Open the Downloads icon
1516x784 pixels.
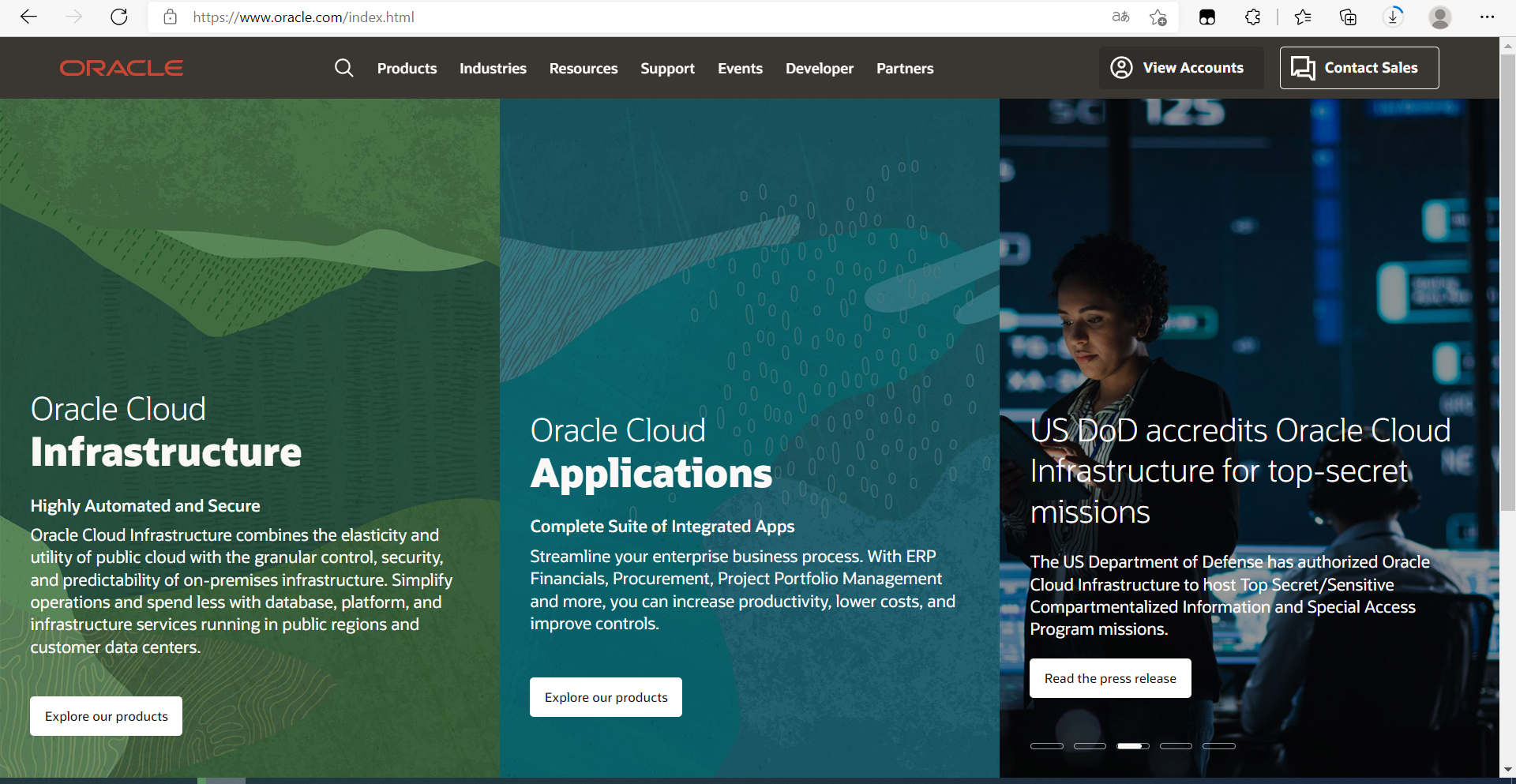(x=1394, y=17)
